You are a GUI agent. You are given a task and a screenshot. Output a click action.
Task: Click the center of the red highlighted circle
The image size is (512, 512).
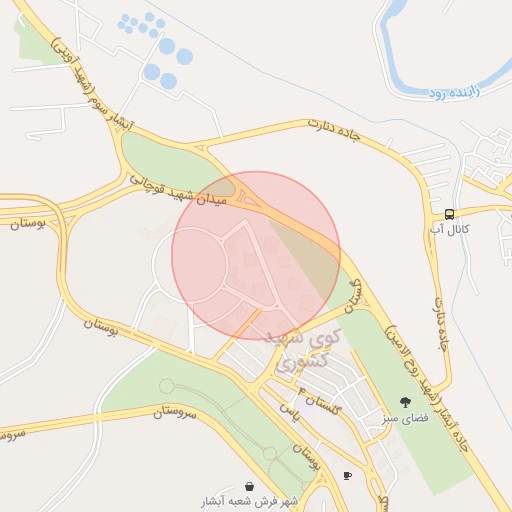(x=256, y=255)
